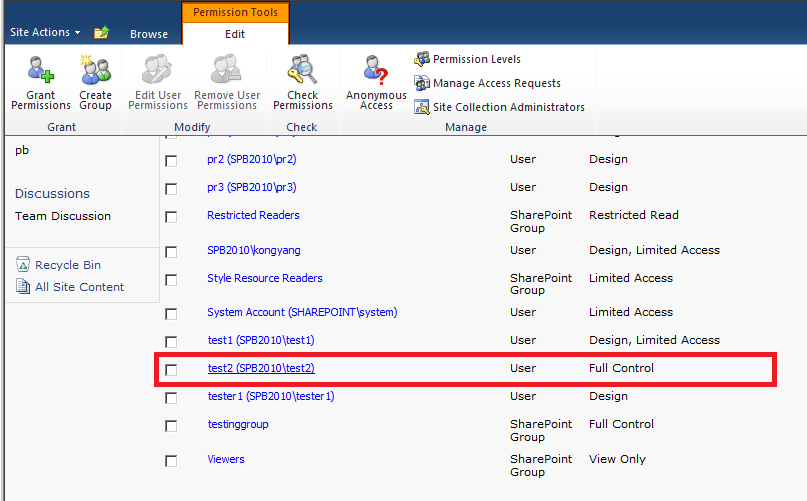This screenshot has height=501, width=807.
Task: Select the test1 (SPB2010\test1) checkbox
Action: coord(171,342)
